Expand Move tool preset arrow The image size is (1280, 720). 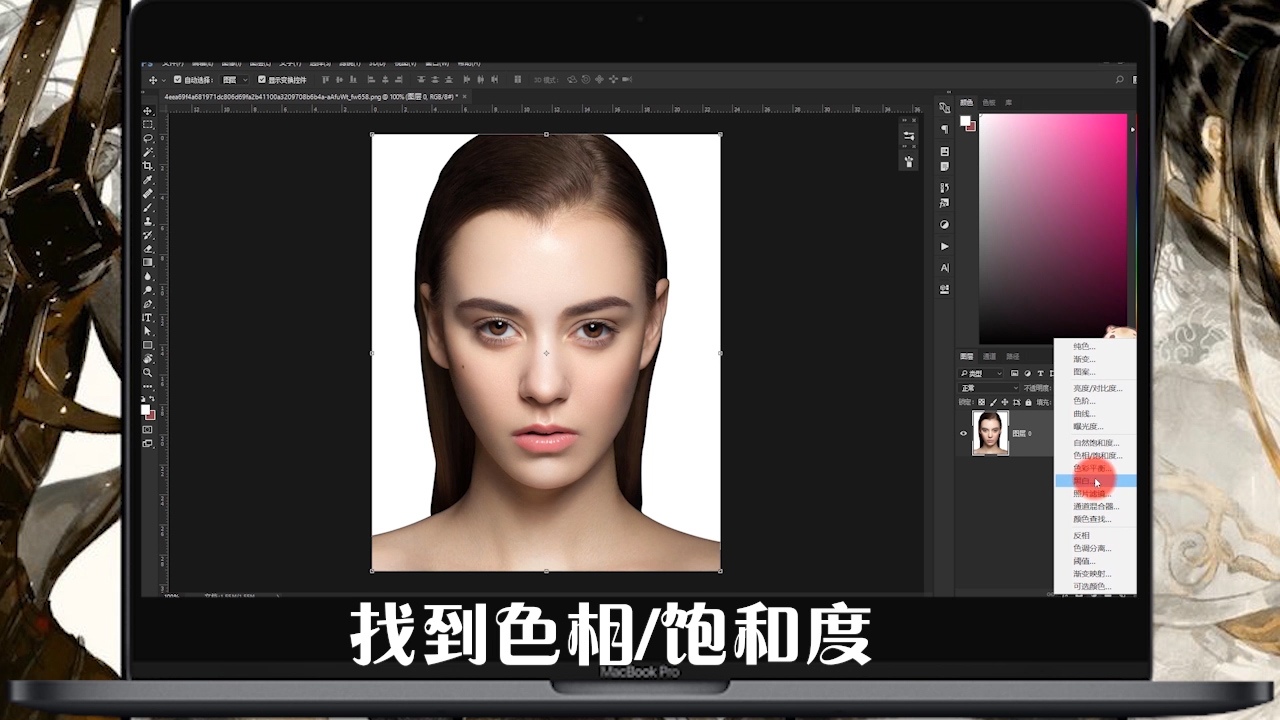[164, 80]
